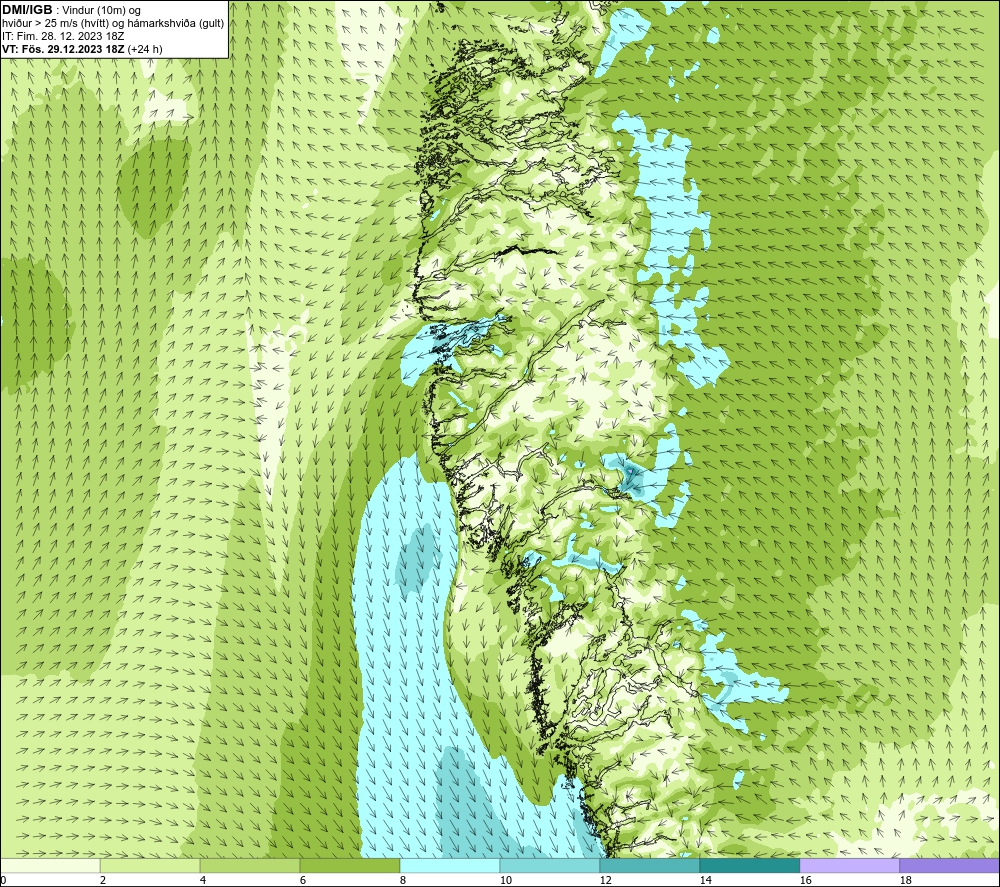
Task: Click the legend value "8"
Action: click(403, 880)
